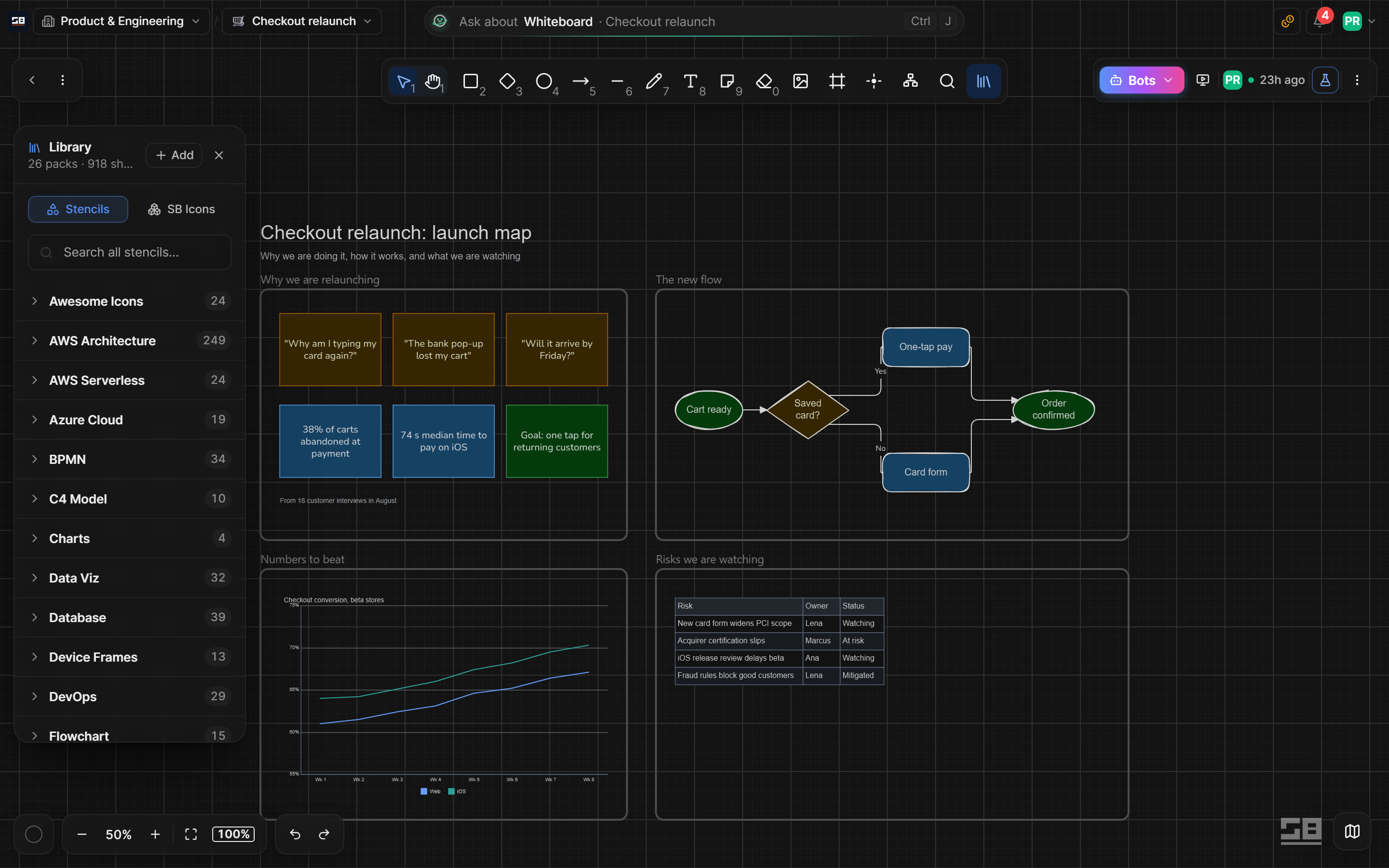1389x868 pixels.
Task: Click the undo button
Action: pyautogui.click(x=295, y=834)
